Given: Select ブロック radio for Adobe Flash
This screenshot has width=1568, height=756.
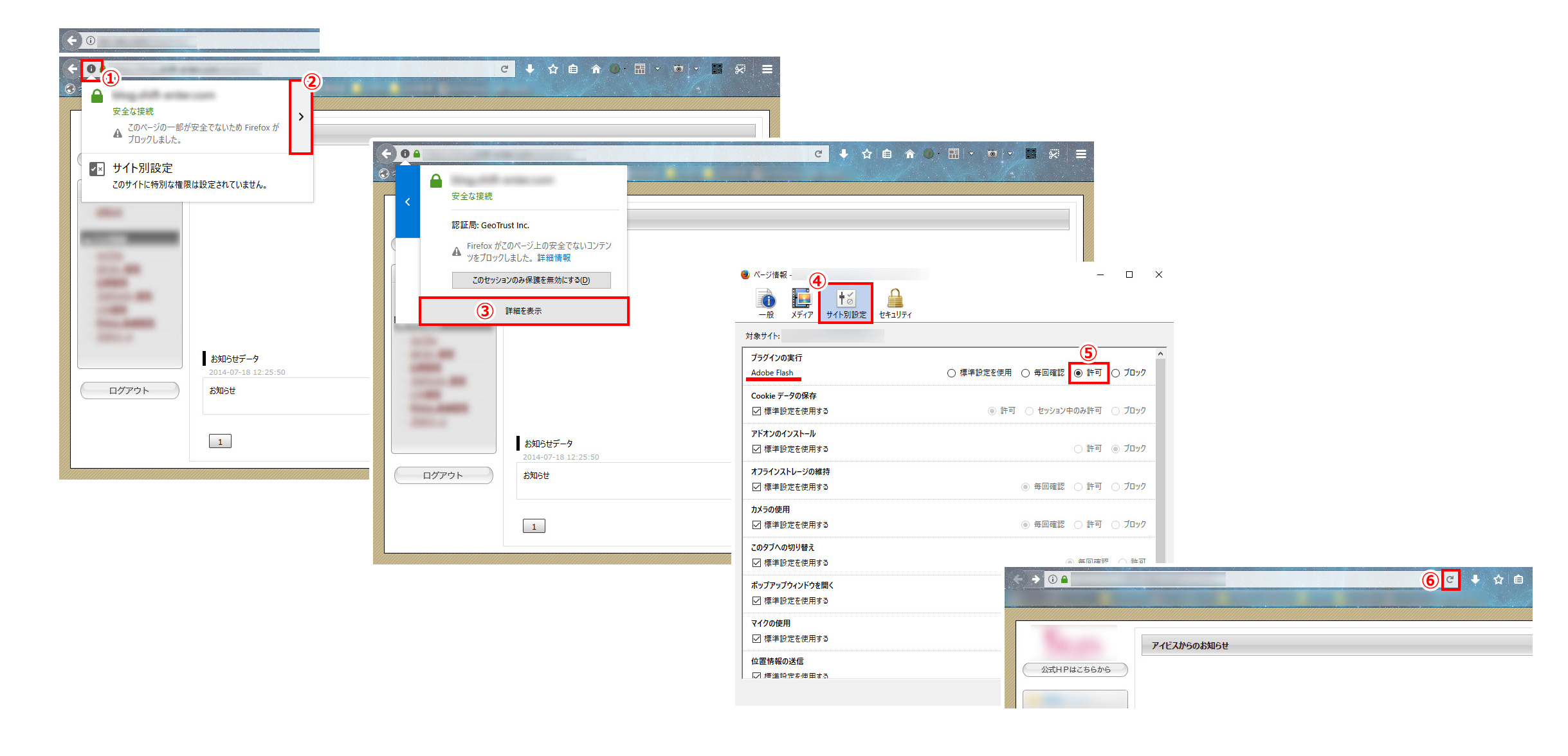Looking at the screenshot, I should coord(1116,373).
